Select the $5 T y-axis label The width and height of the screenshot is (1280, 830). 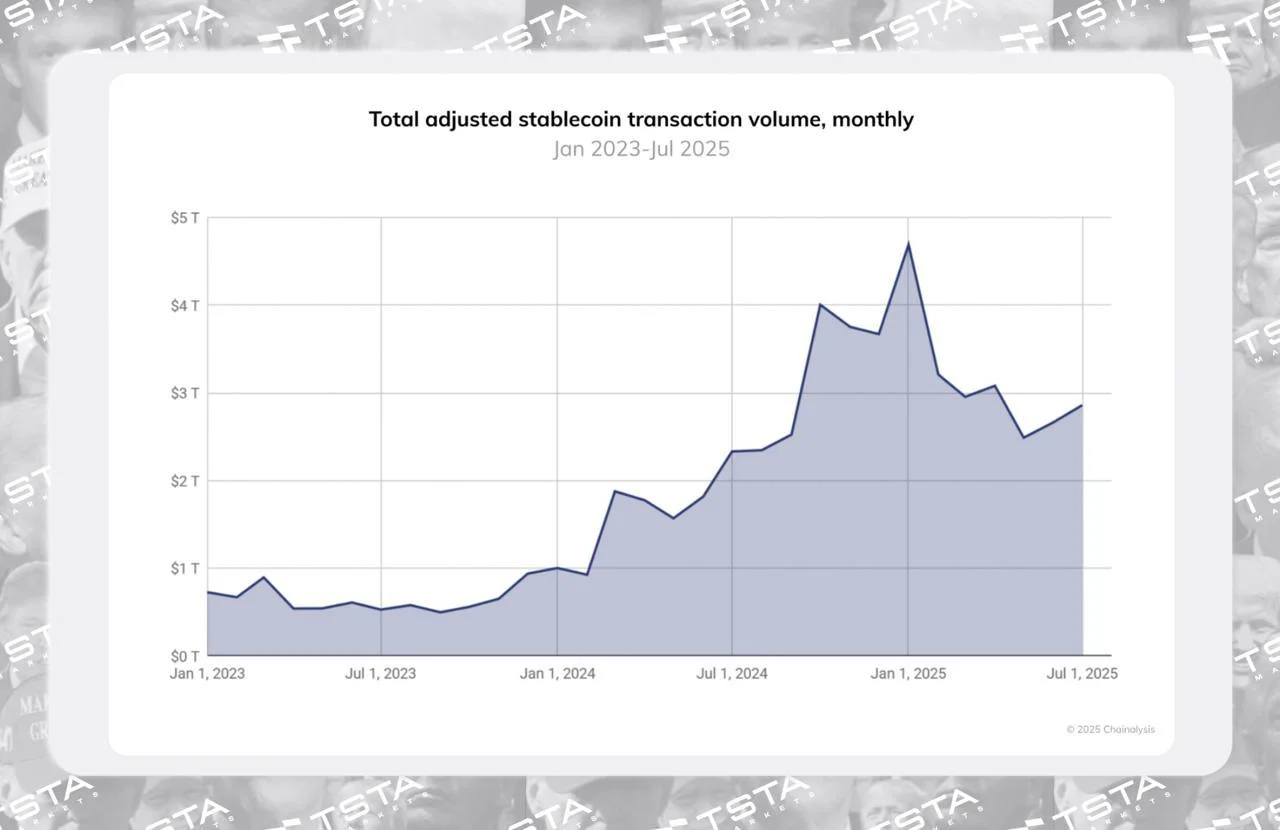[x=185, y=218]
